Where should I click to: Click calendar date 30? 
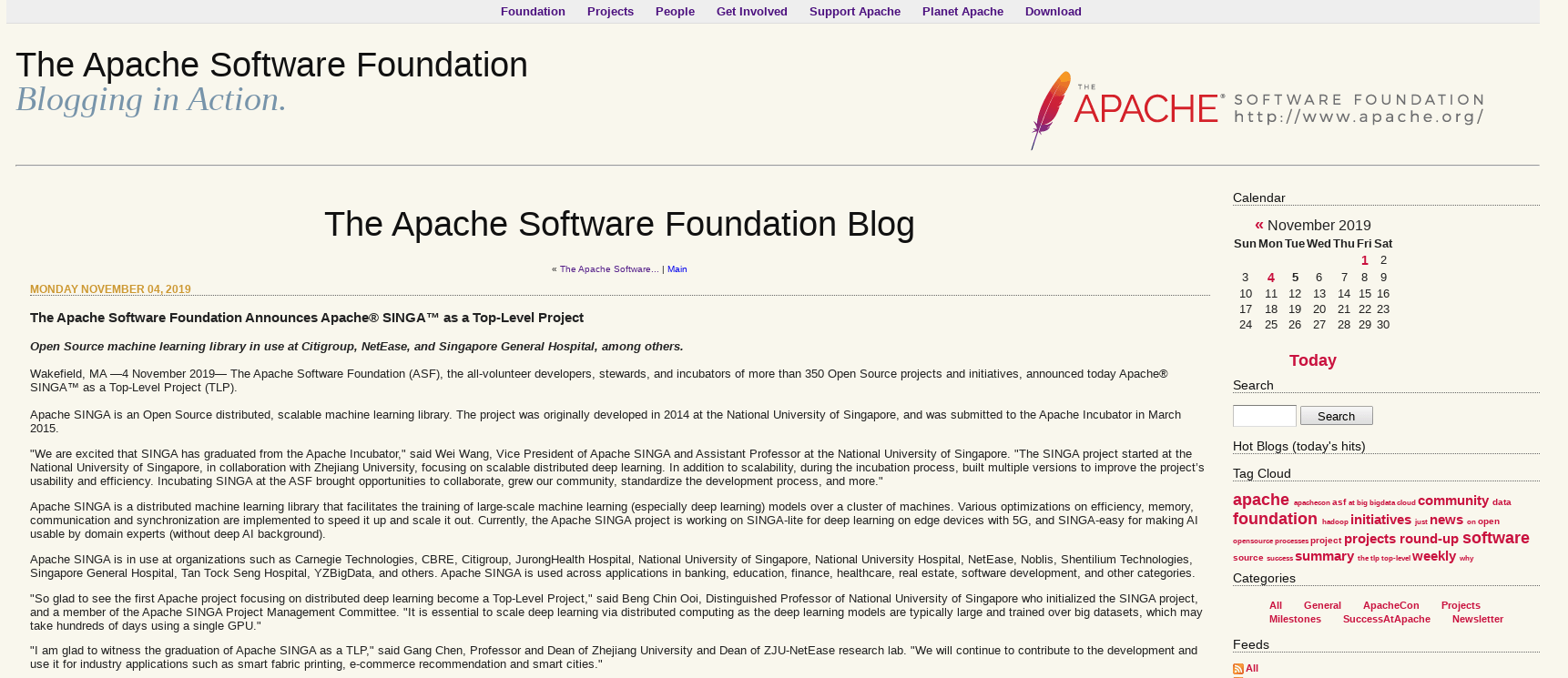click(1382, 324)
